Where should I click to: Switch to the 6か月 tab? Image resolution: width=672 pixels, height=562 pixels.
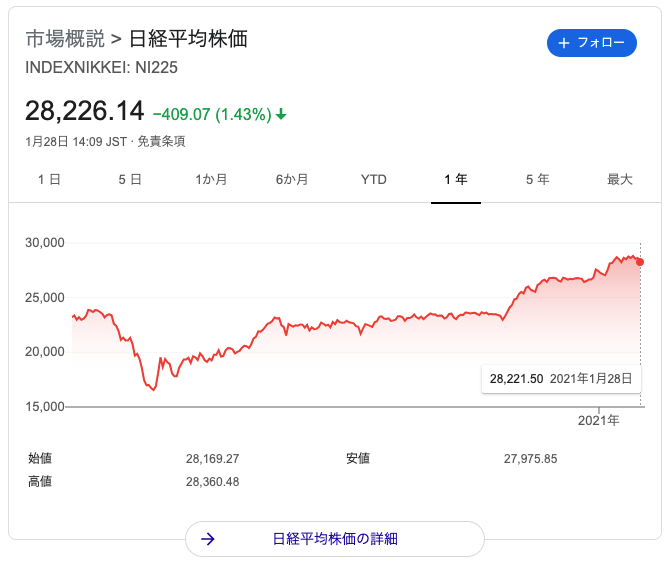[x=292, y=179]
